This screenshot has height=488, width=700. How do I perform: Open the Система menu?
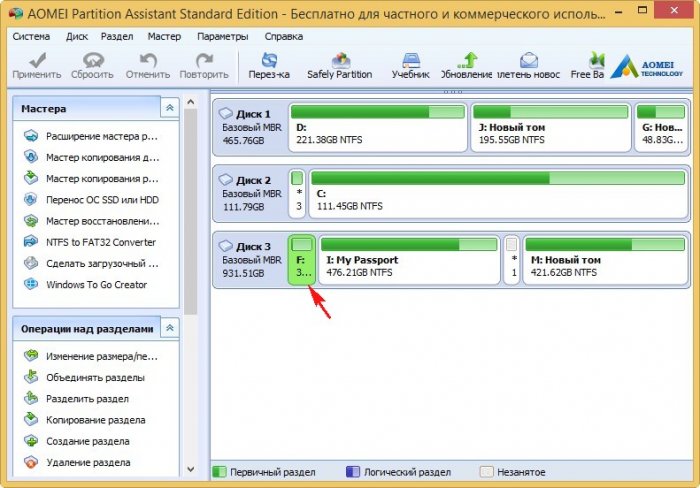coord(31,37)
